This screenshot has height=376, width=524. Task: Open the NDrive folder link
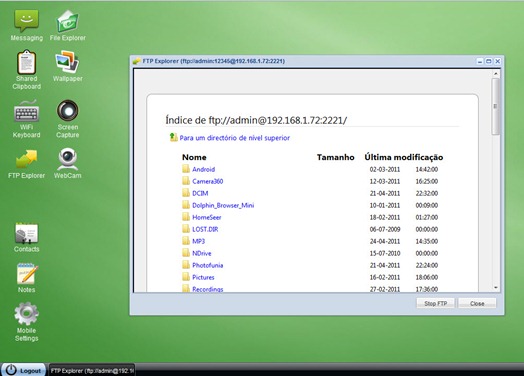[202, 253]
